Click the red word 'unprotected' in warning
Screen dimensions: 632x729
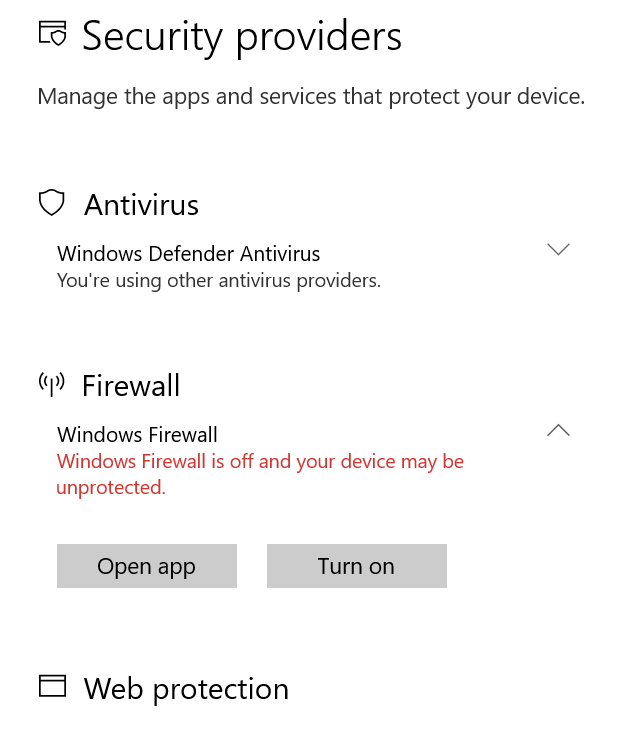109,488
